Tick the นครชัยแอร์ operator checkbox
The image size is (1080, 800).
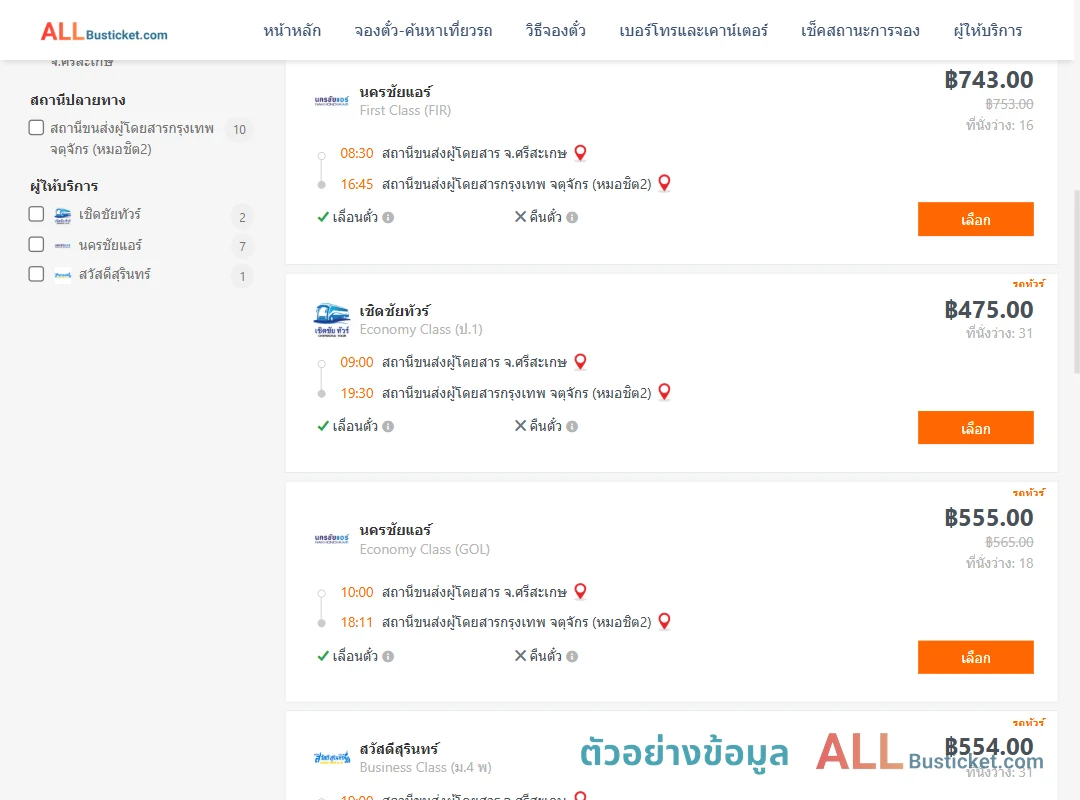coord(37,245)
